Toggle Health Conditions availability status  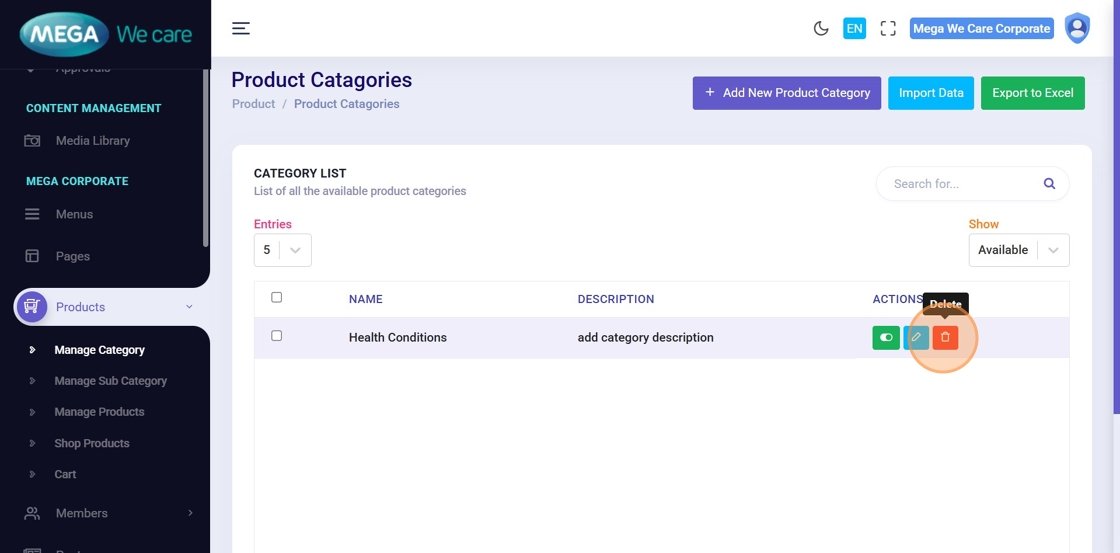tap(886, 338)
